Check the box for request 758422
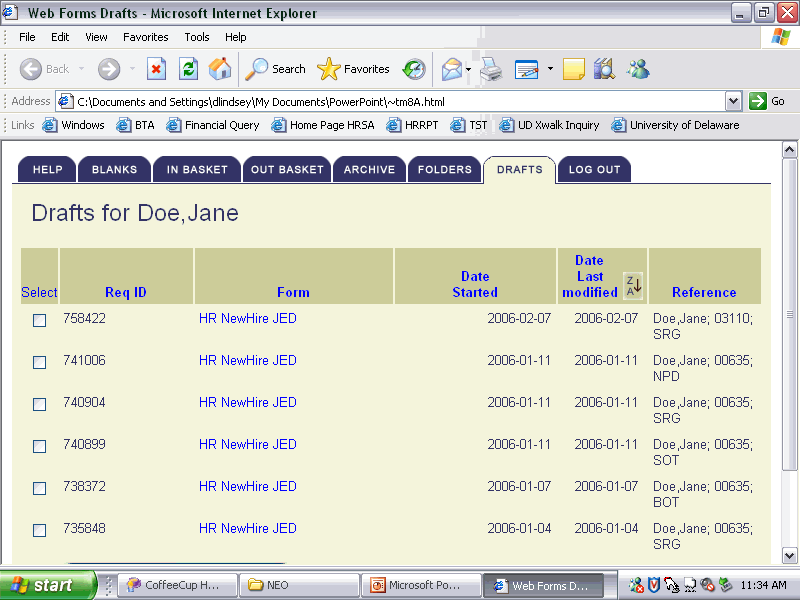The height and width of the screenshot is (600, 800). pos(40,321)
